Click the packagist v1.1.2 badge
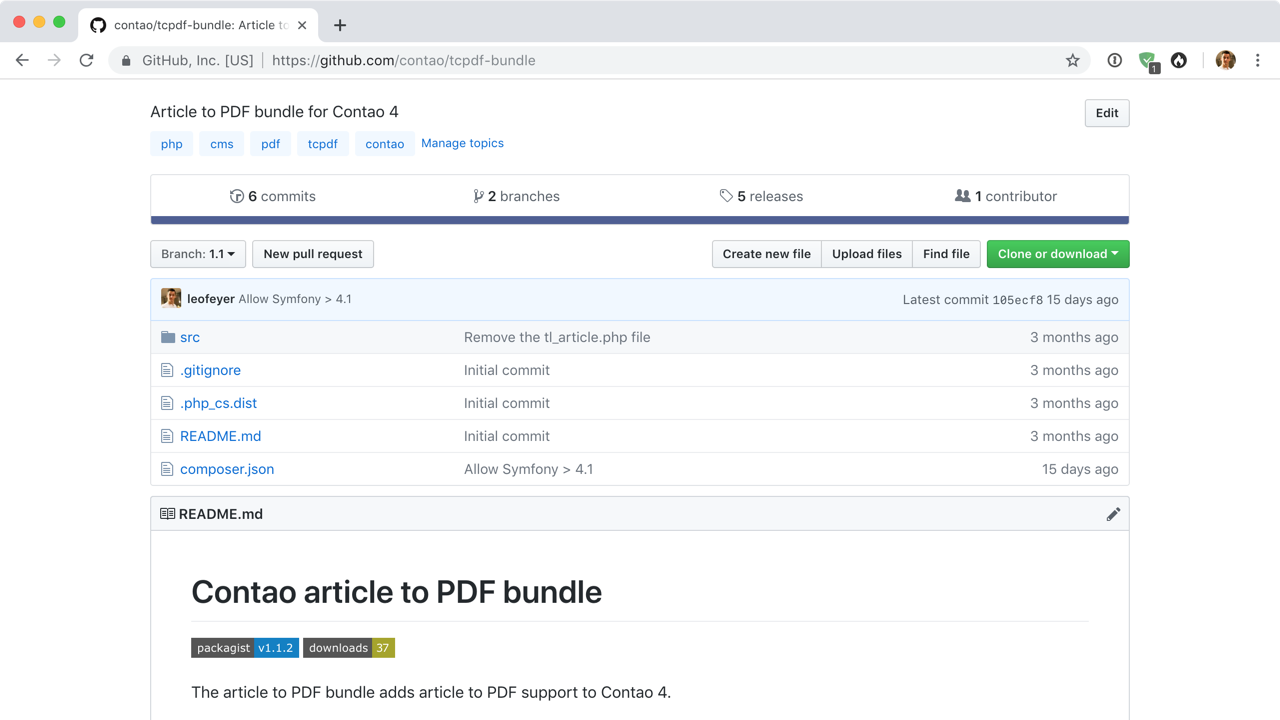 [x=245, y=648]
